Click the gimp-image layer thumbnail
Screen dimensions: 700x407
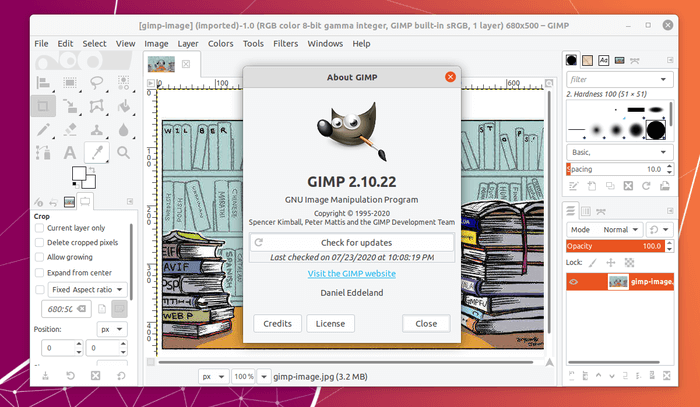click(618, 282)
